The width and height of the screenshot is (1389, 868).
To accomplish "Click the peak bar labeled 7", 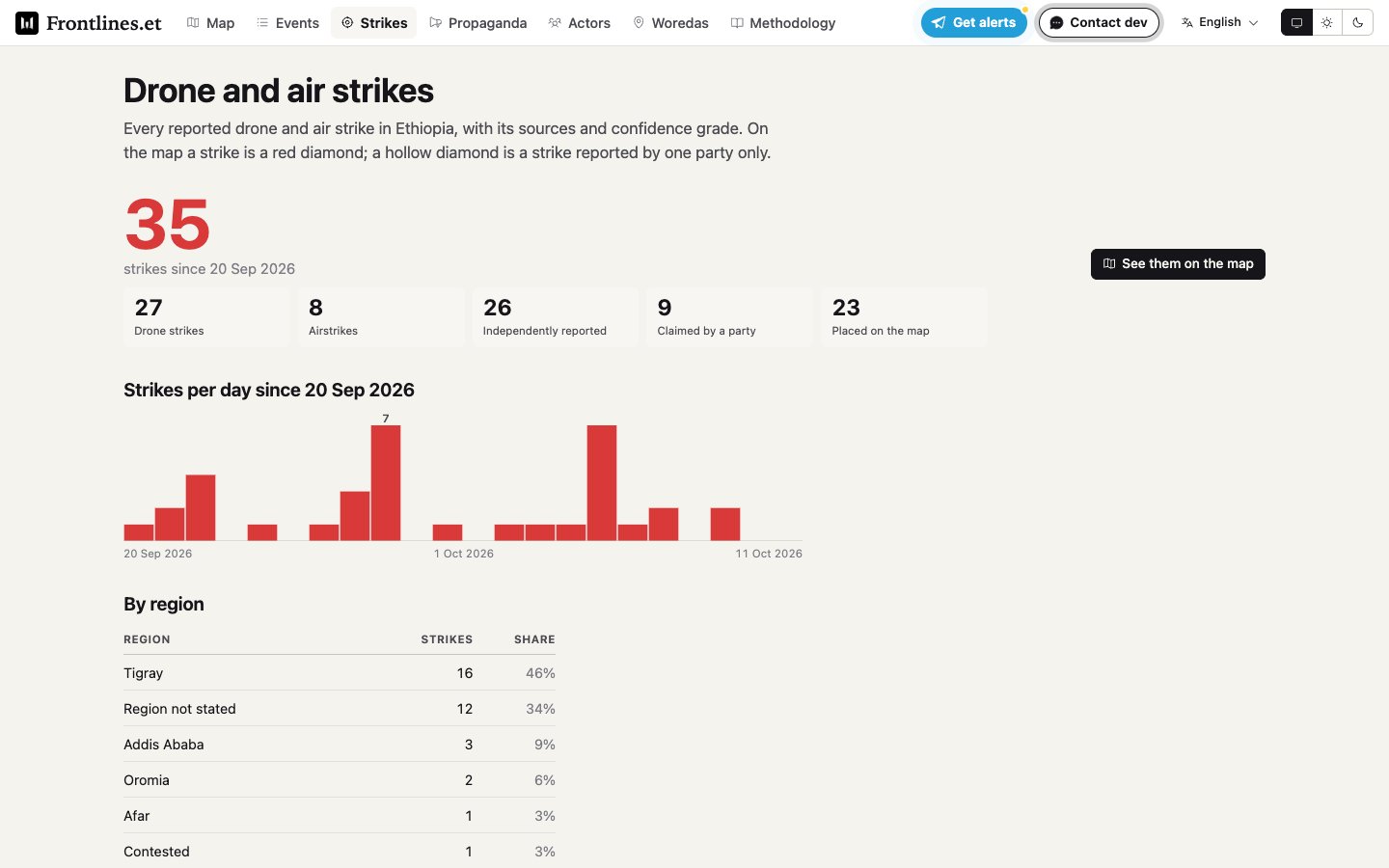I will point(386,482).
